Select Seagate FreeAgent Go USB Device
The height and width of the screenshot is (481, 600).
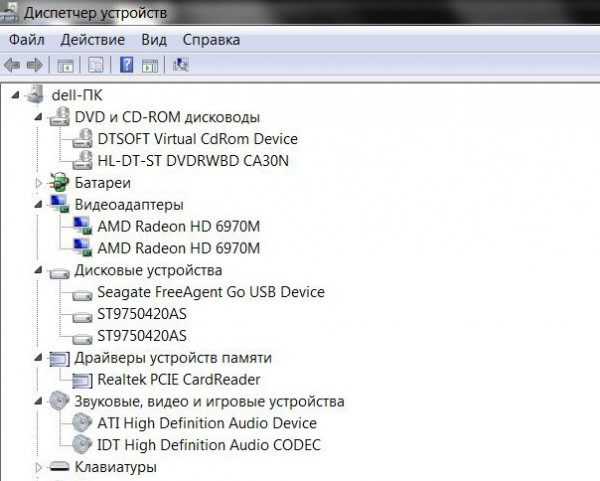[x=211, y=292]
